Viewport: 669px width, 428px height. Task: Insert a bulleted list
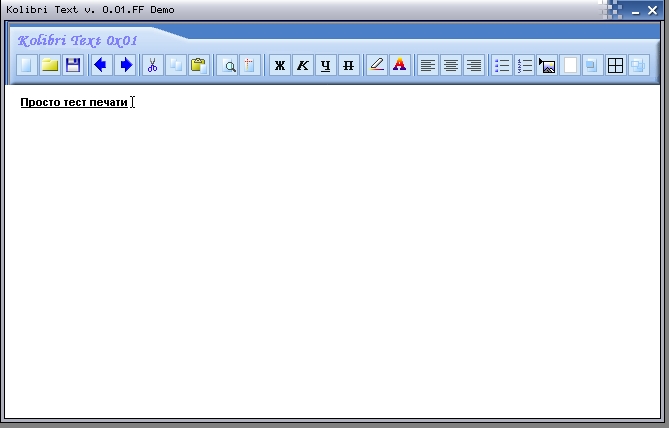click(x=502, y=65)
